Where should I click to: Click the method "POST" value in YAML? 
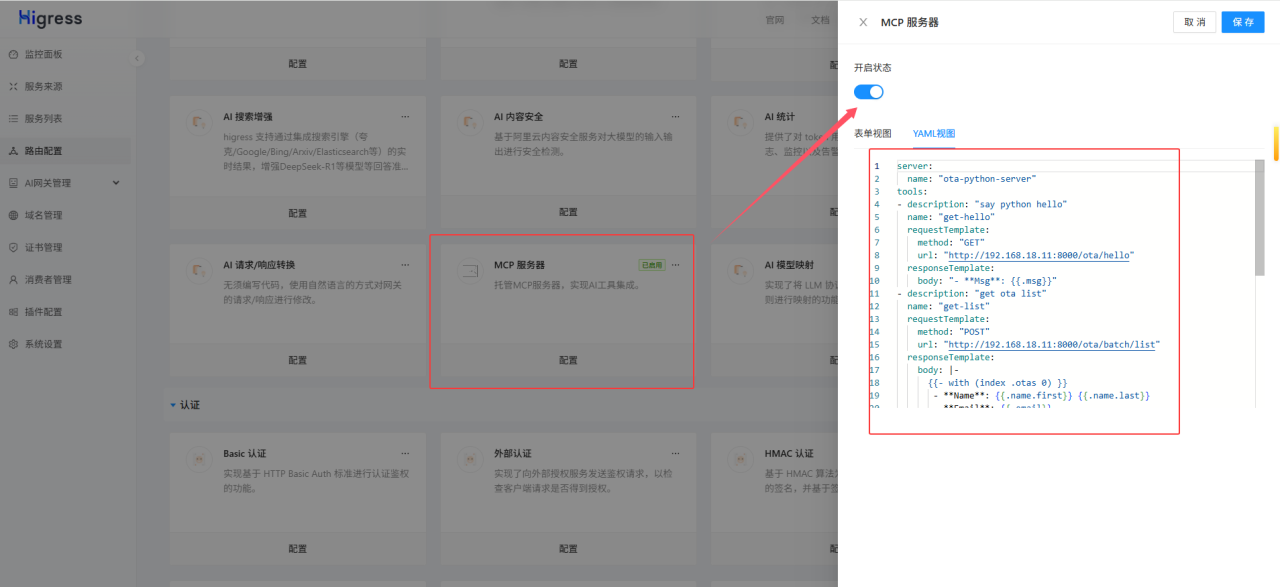point(974,332)
